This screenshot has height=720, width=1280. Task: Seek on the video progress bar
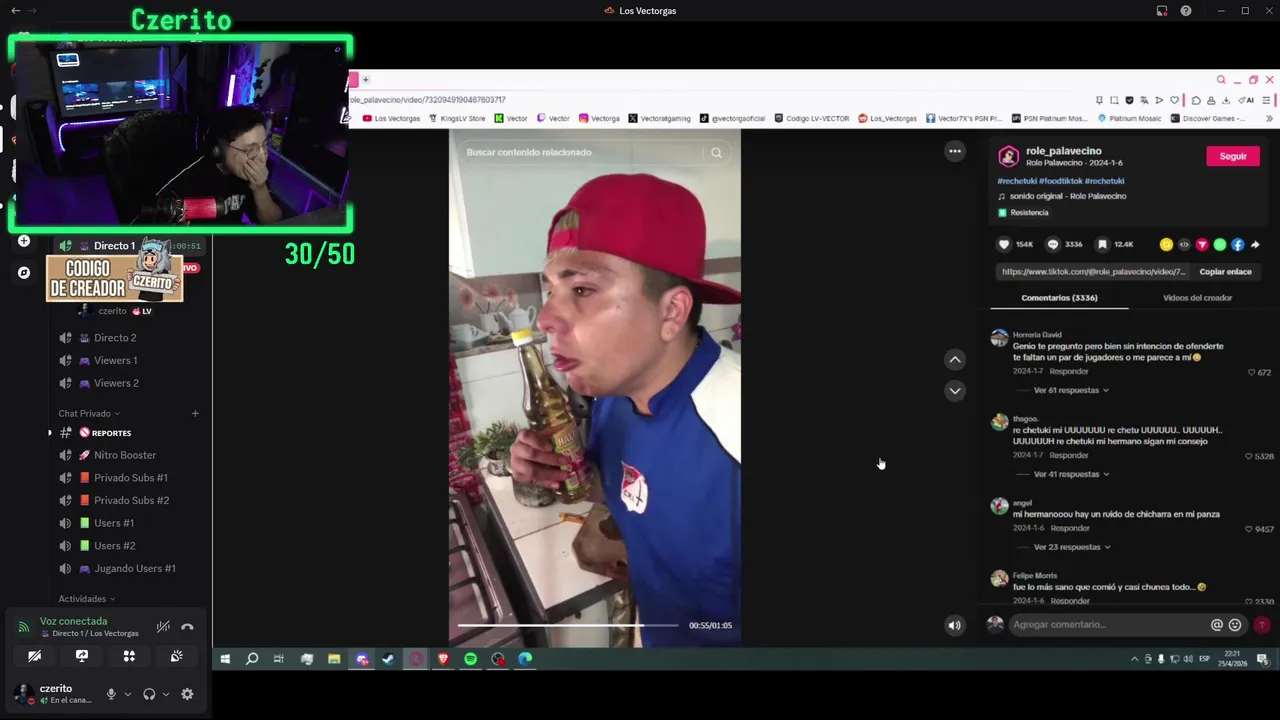[x=568, y=626]
